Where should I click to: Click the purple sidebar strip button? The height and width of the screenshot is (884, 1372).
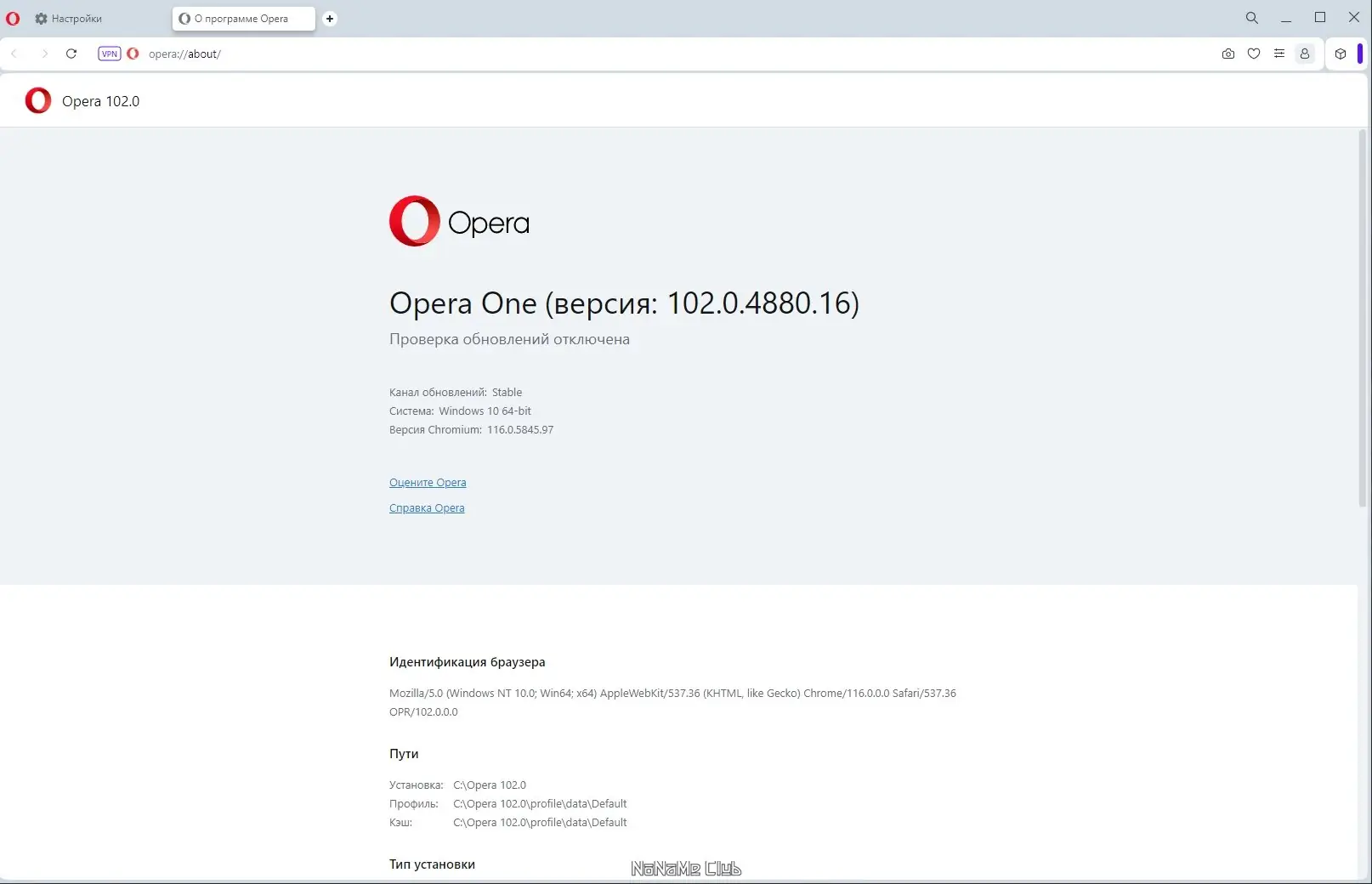1360,54
